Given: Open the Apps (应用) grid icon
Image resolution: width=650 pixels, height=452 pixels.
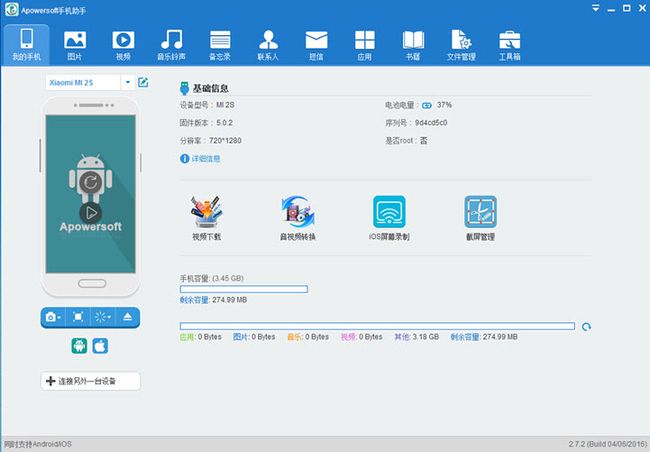Looking at the screenshot, I should [365, 40].
